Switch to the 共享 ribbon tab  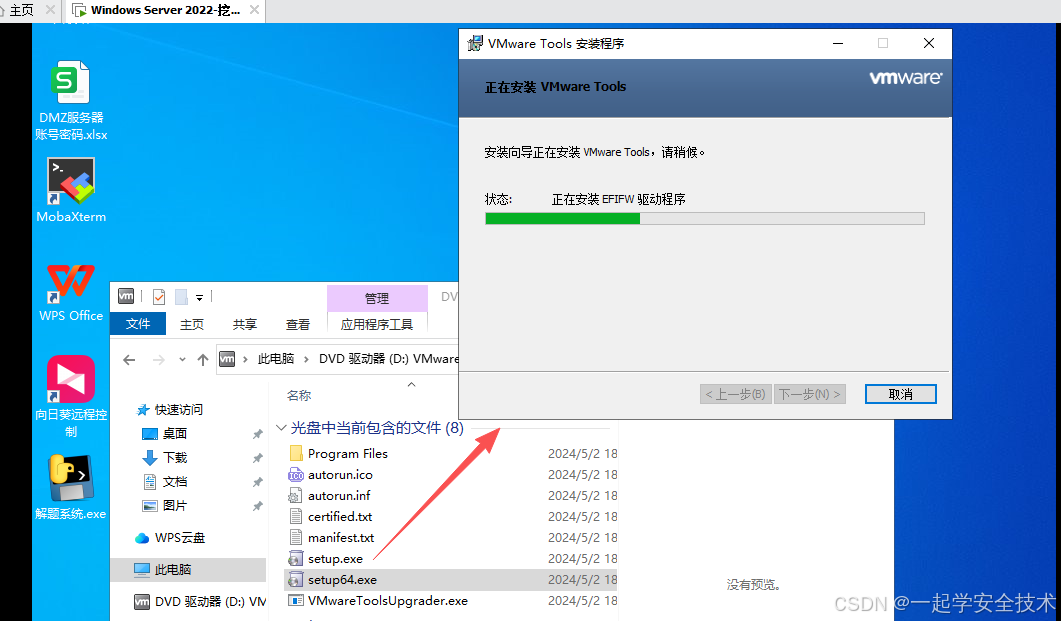click(244, 324)
